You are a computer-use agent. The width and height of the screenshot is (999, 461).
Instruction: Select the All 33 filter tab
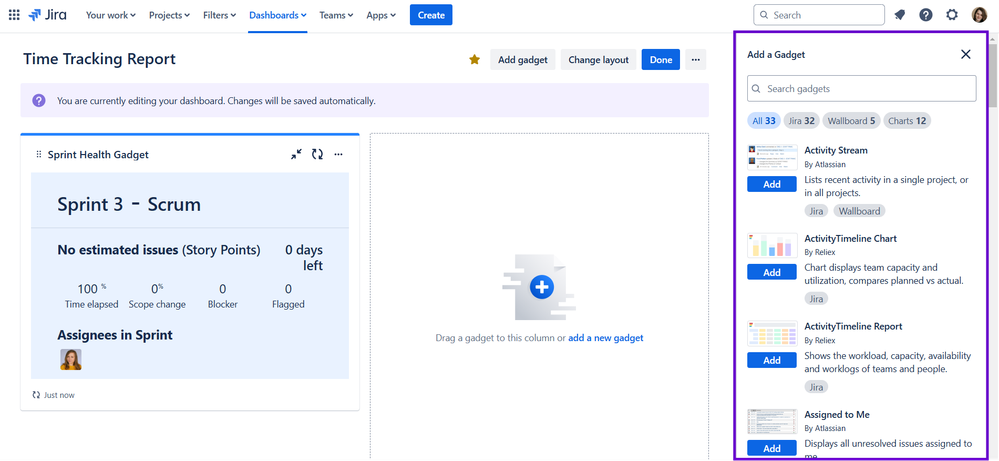click(764, 121)
